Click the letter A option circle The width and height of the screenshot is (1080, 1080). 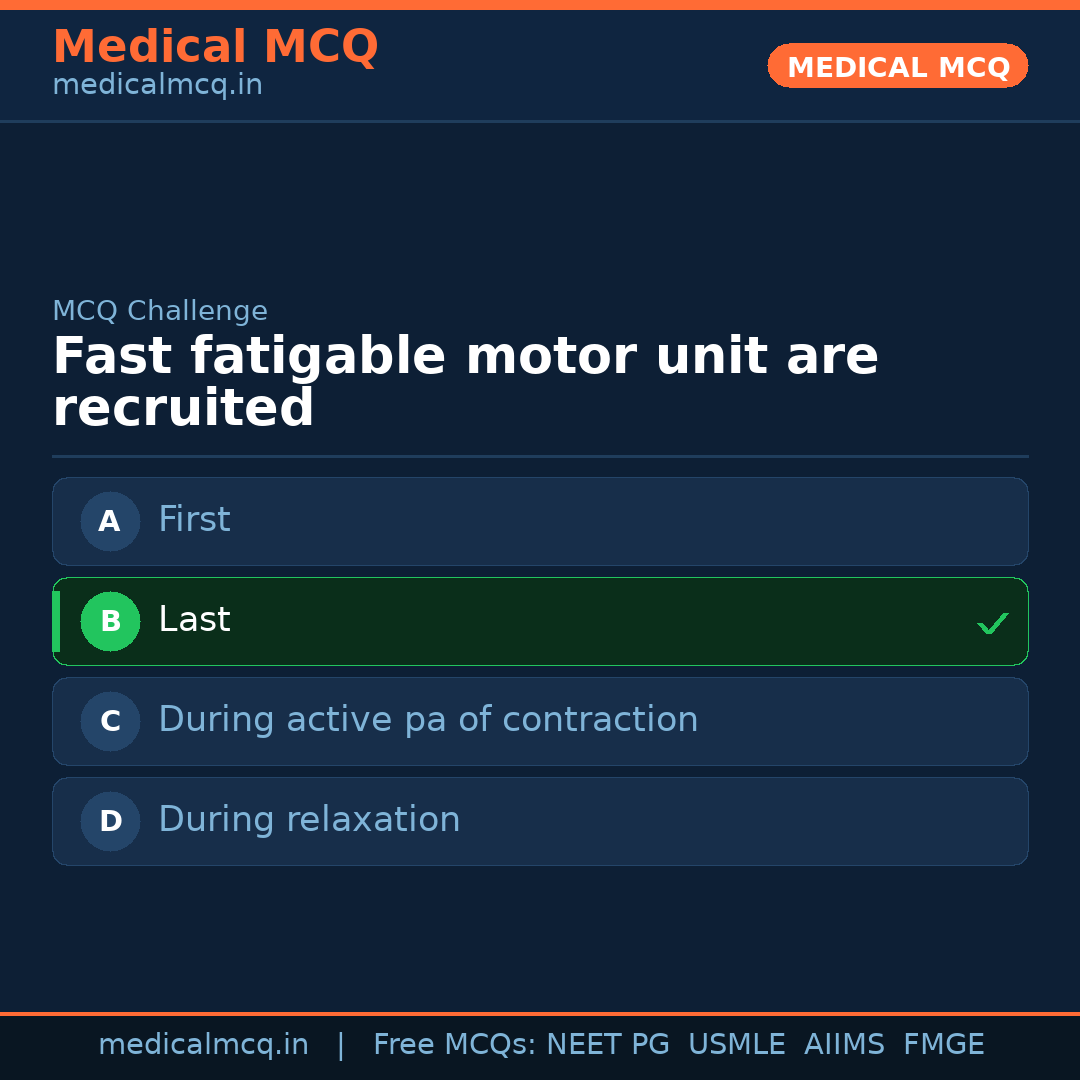pyautogui.click(x=110, y=521)
